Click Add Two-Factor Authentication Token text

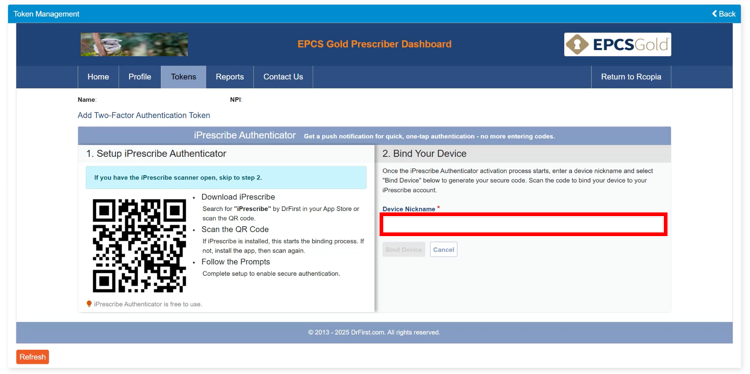click(x=144, y=115)
